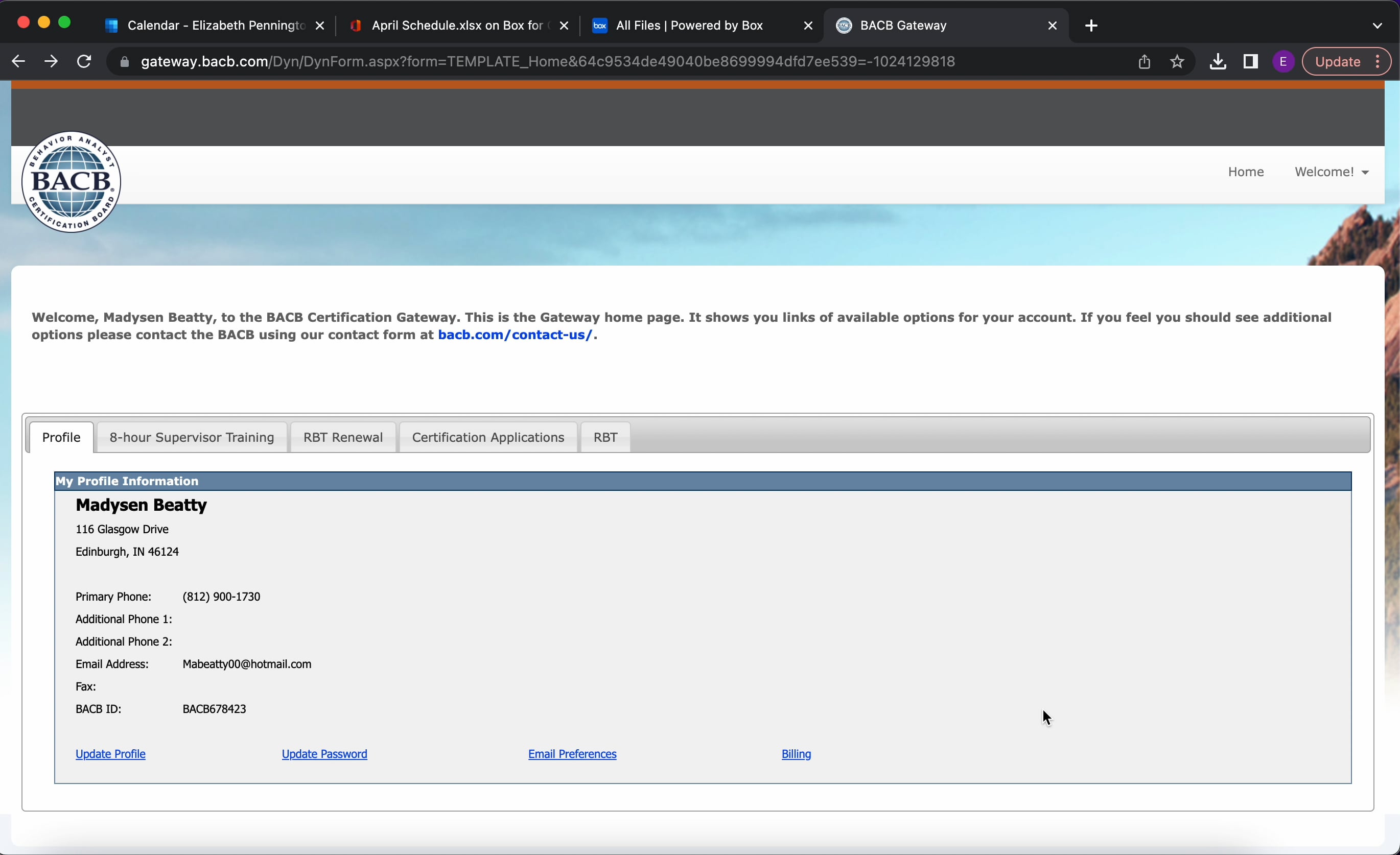Switch to 8-hour Supervisor Training tab
1400x855 pixels.
192,437
